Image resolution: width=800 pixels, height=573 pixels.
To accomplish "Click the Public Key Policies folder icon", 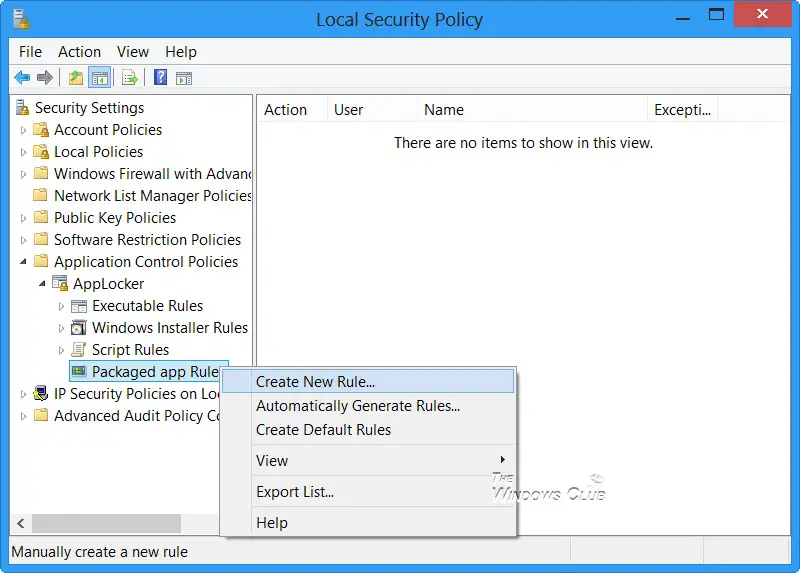I will click(40, 217).
